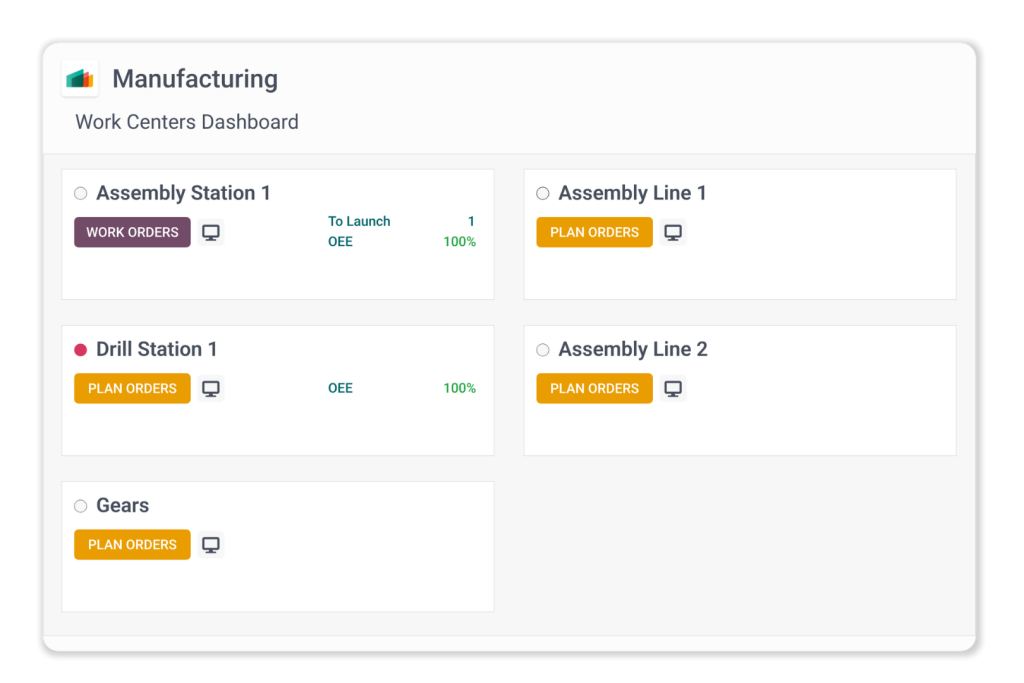This screenshot has width=1024, height=683.
Task: Toggle the red status dot of Drill Station 1
Action: pos(81,350)
